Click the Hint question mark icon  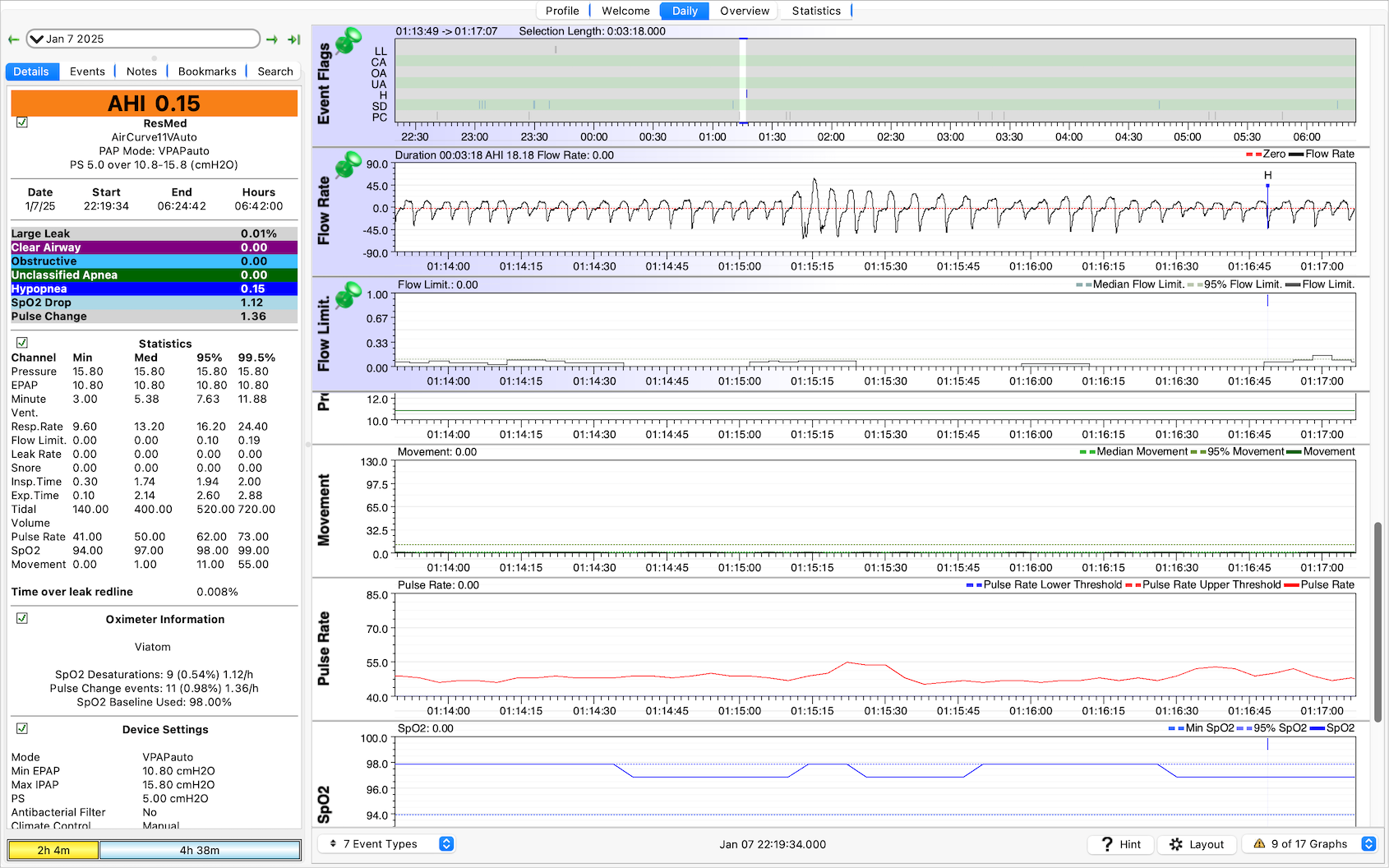tap(1107, 844)
